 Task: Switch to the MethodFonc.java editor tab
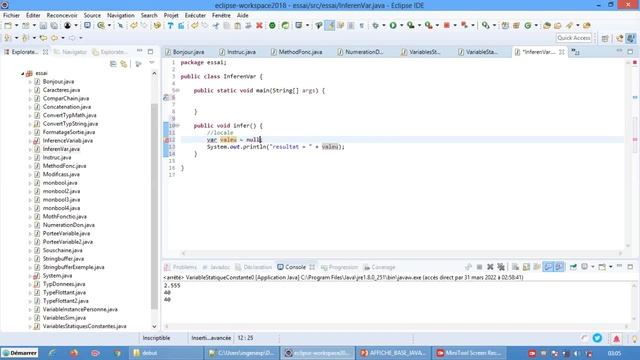coord(297,52)
